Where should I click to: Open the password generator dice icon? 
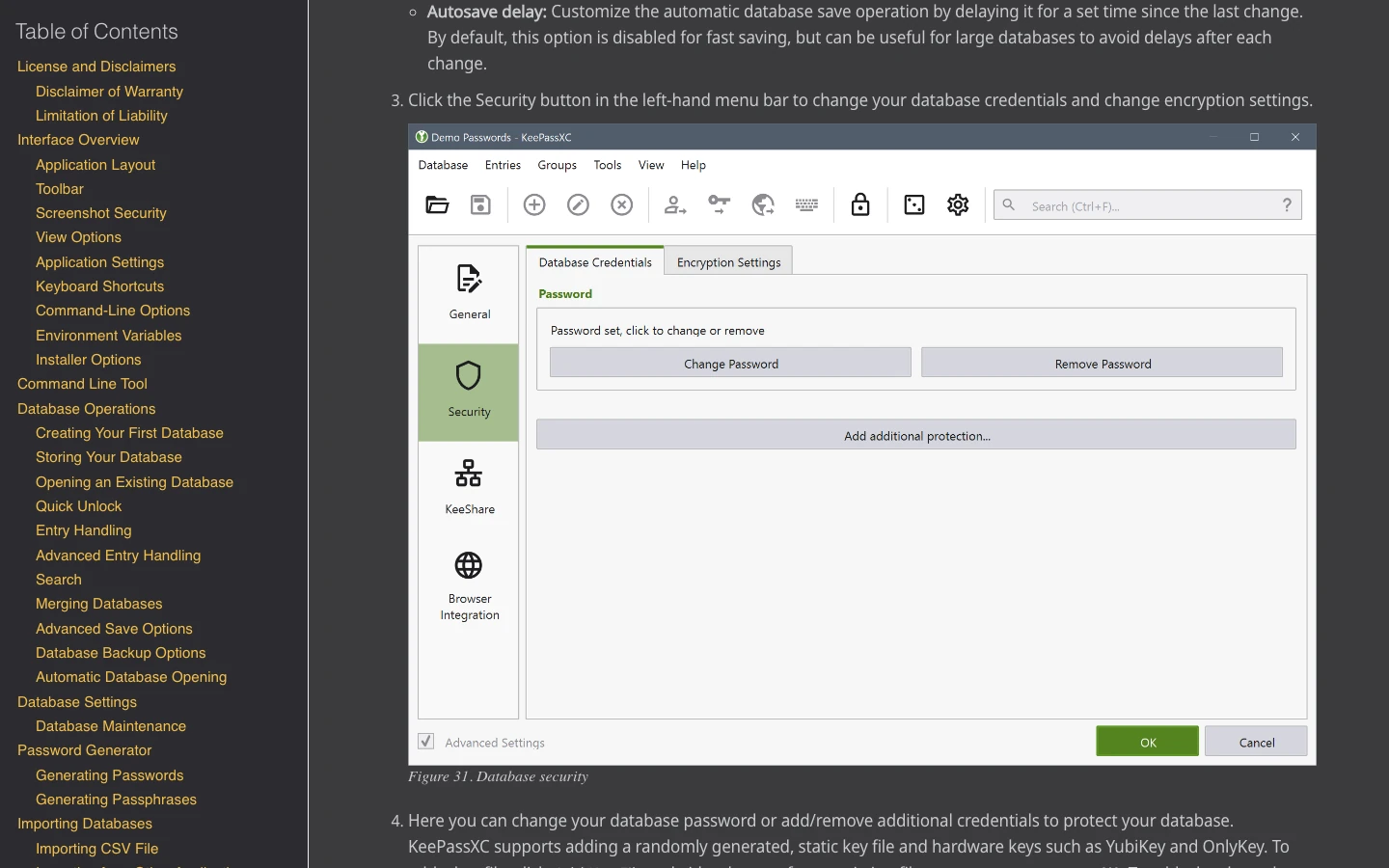tap(914, 204)
